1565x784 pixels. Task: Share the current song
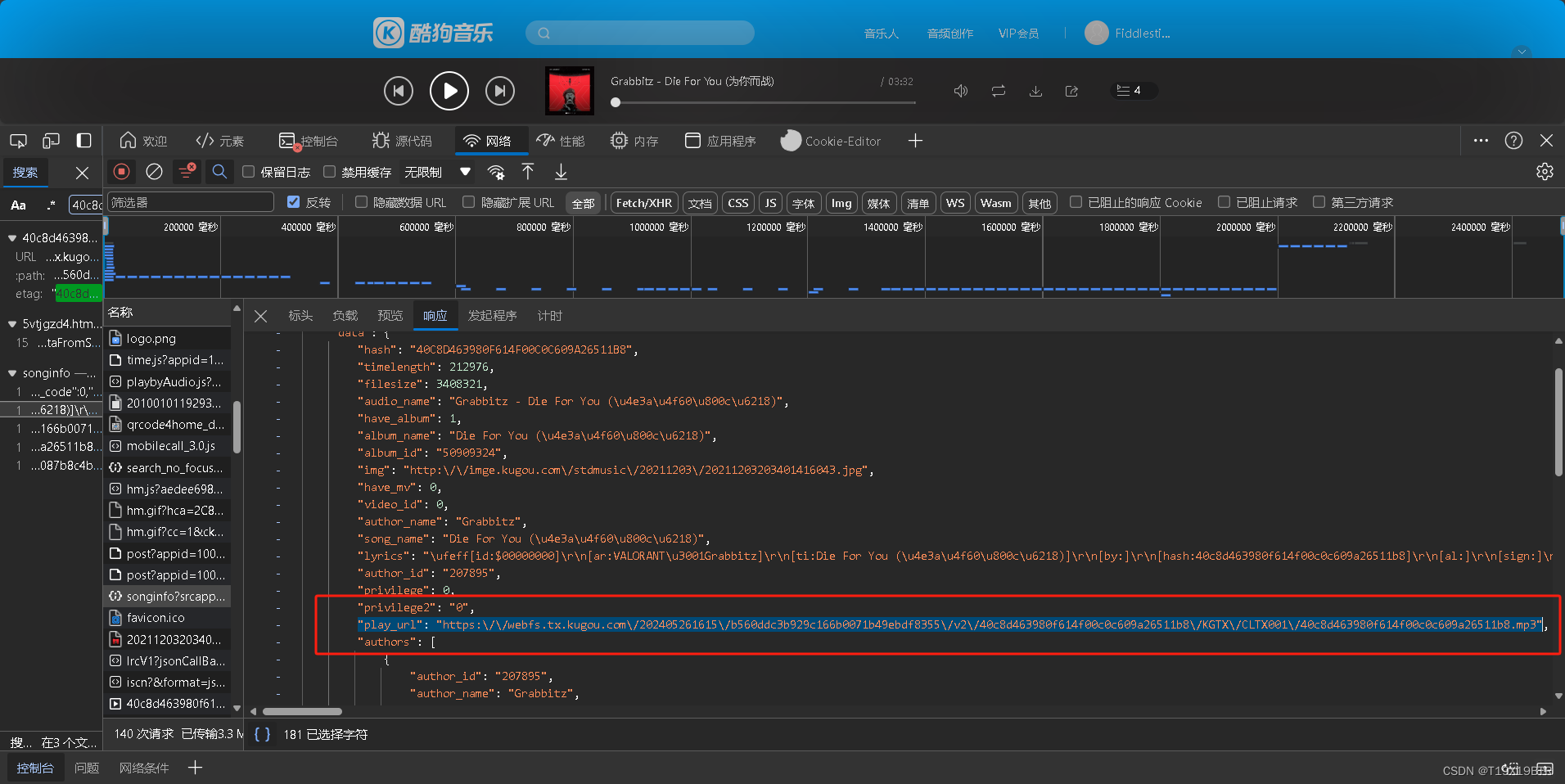pos(1071,91)
